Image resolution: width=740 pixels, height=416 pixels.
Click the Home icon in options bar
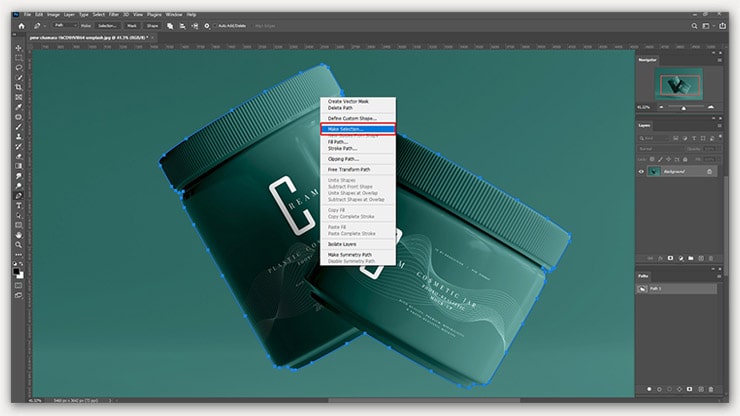20,25
